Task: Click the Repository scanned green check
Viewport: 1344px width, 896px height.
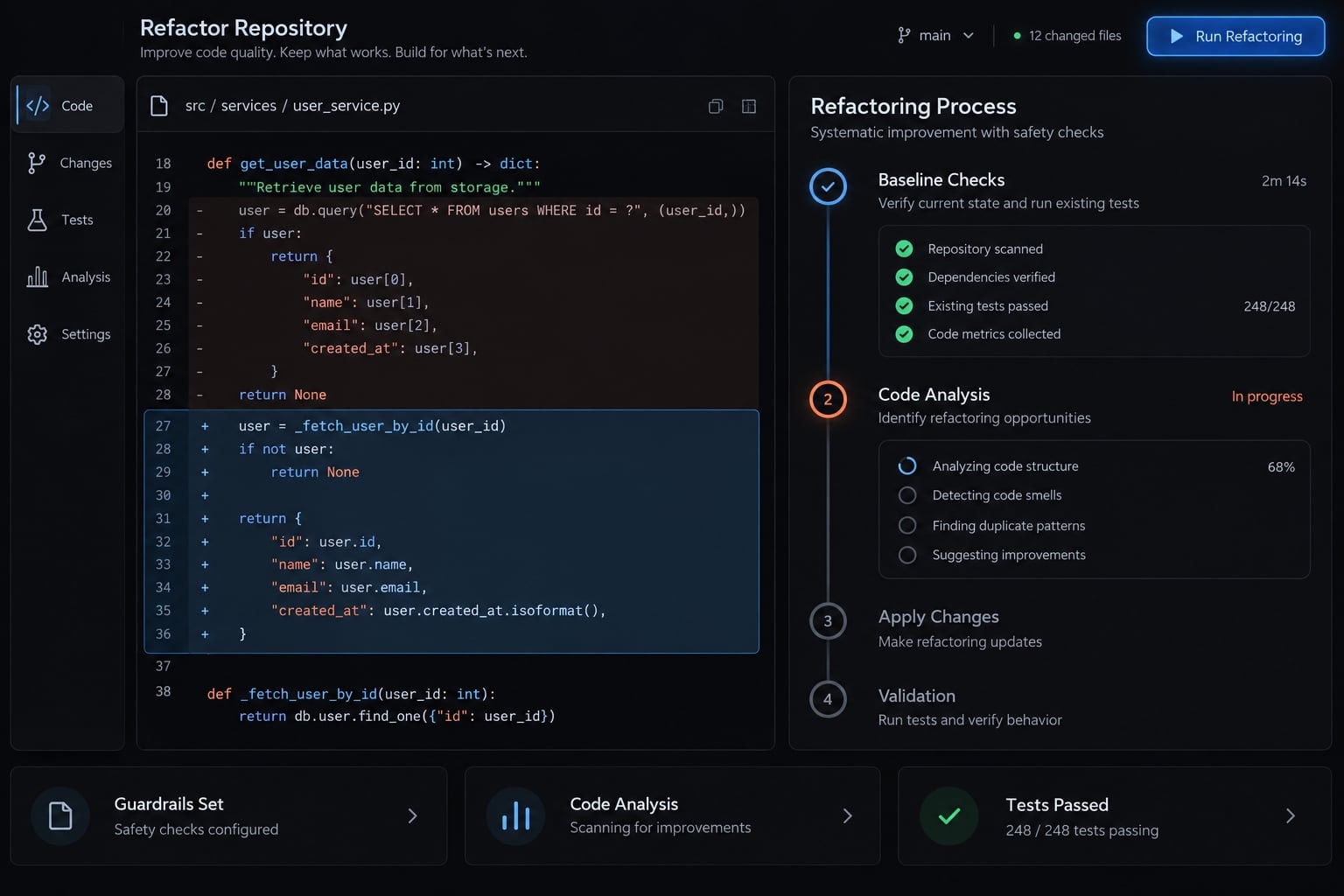Action: pyautogui.click(x=905, y=248)
